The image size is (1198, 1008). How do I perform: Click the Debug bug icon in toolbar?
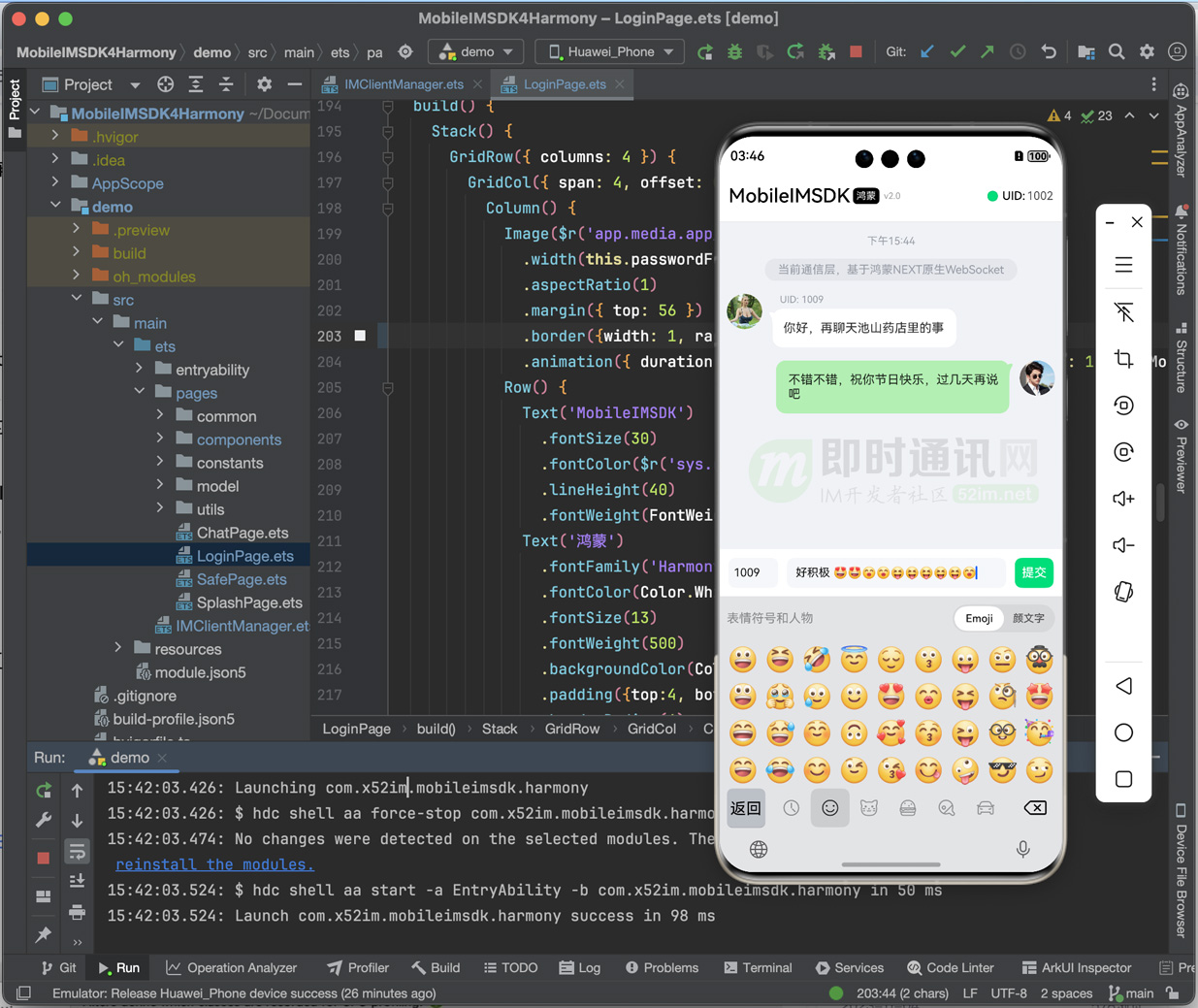click(x=735, y=51)
